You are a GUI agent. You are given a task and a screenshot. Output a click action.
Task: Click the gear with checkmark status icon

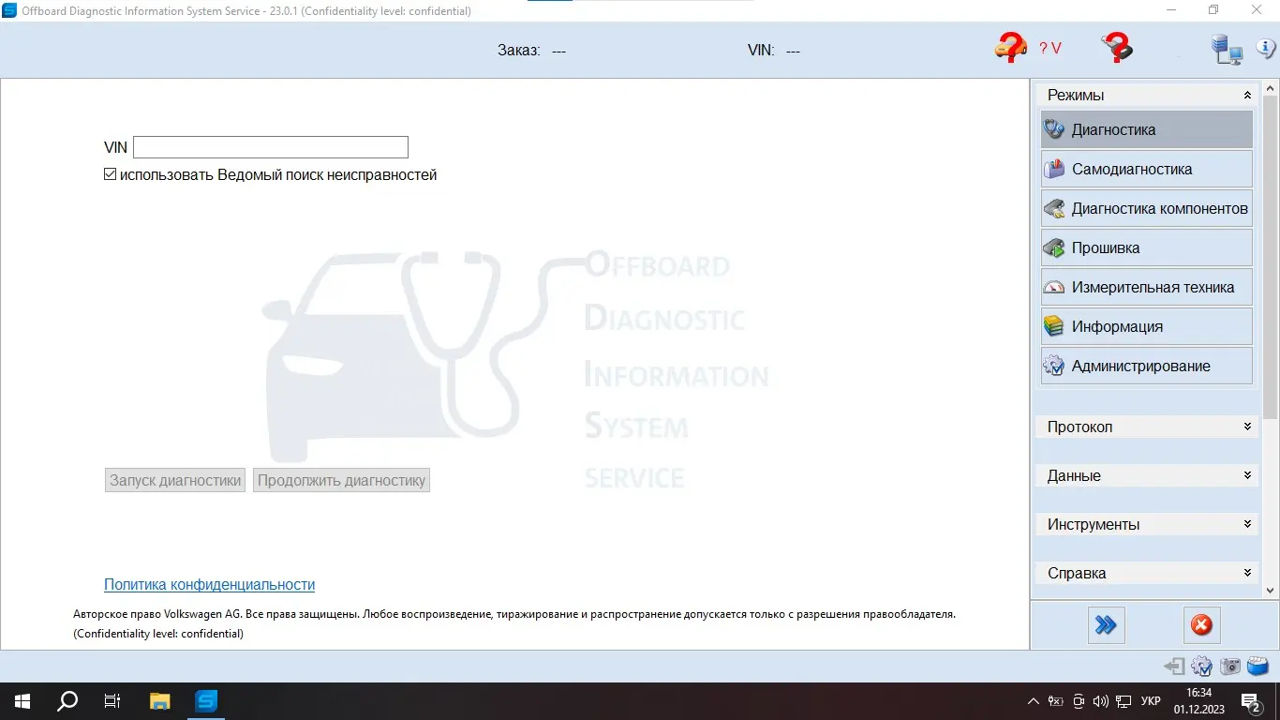coord(1202,666)
